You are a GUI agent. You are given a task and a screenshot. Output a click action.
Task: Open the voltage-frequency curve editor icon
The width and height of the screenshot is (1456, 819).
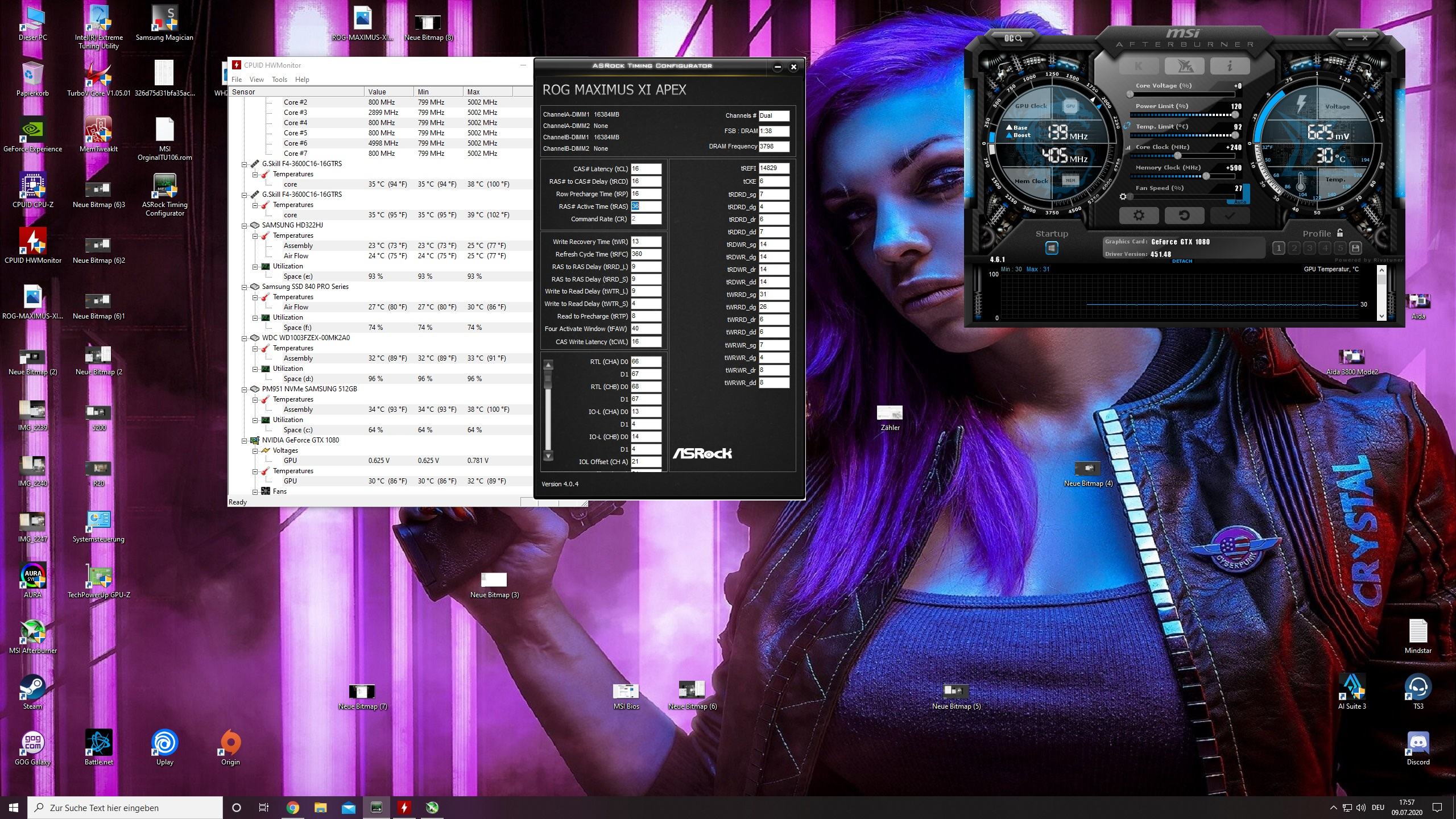[x=1128, y=147]
